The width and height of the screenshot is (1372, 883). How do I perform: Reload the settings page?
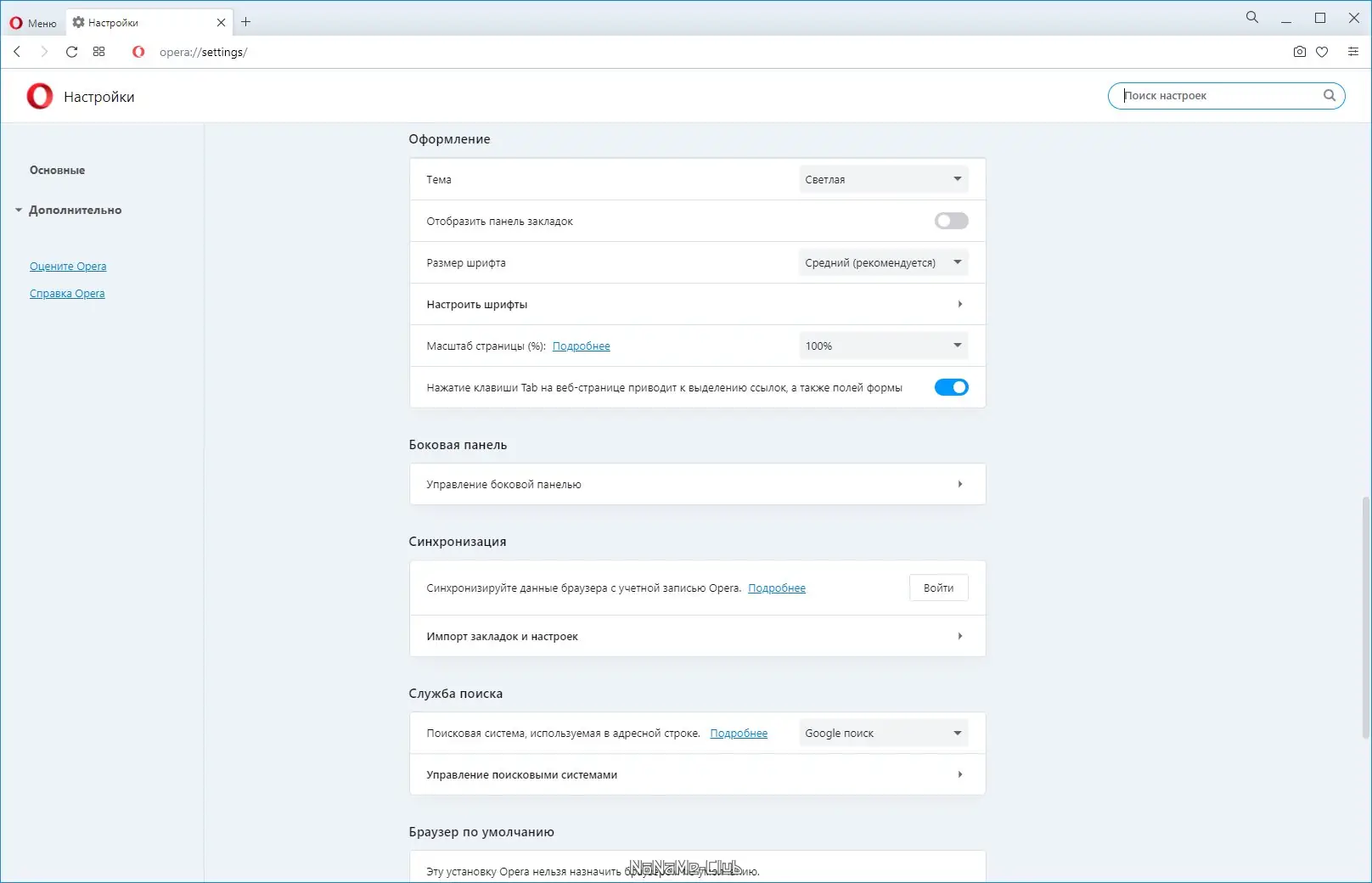point(71,52)
